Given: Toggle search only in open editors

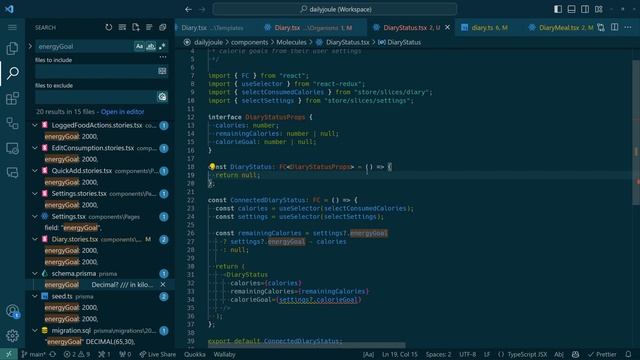Looking at the screenshot, I should 162,71.
